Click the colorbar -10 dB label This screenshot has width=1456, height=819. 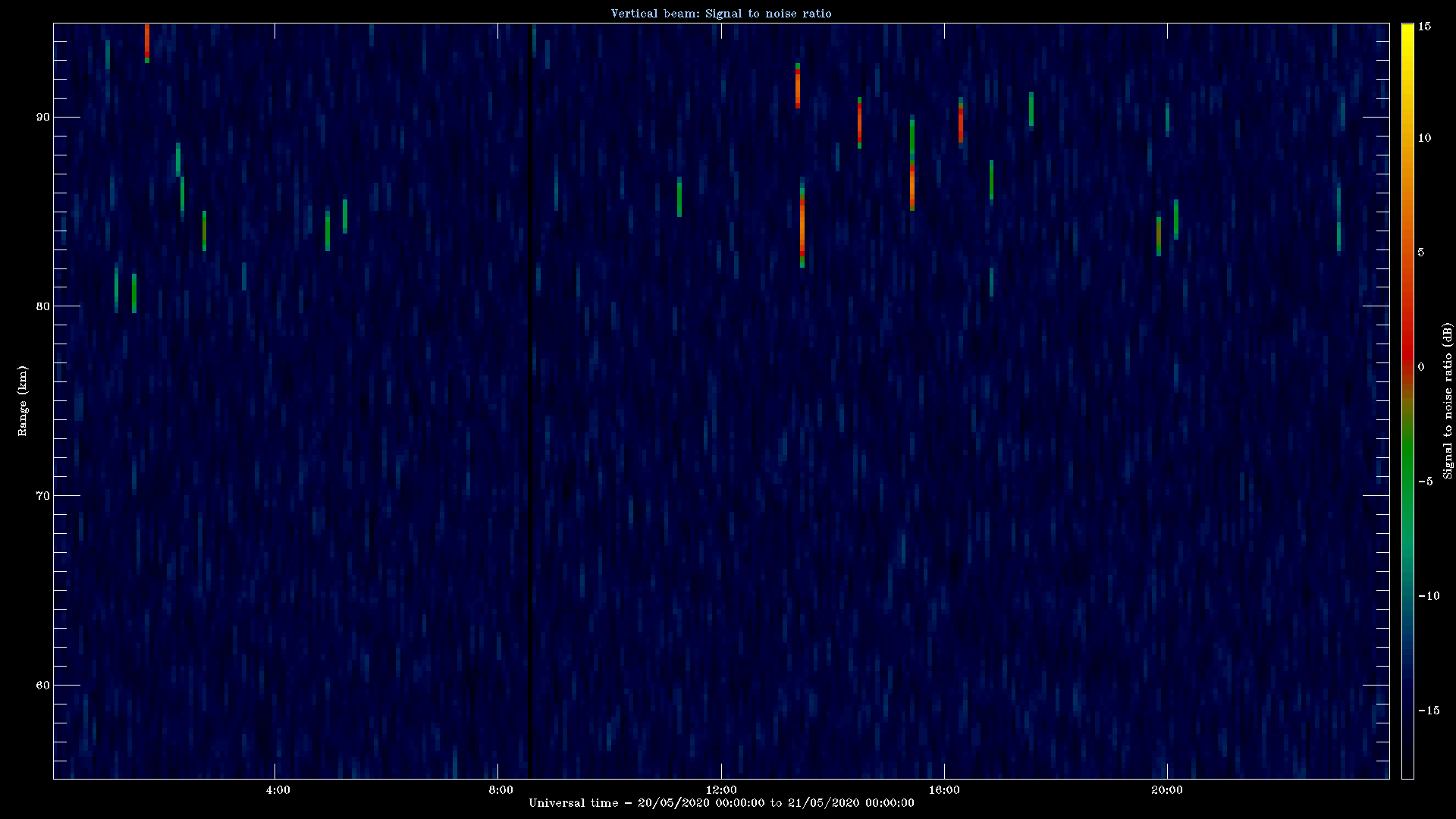point(1429,596)
